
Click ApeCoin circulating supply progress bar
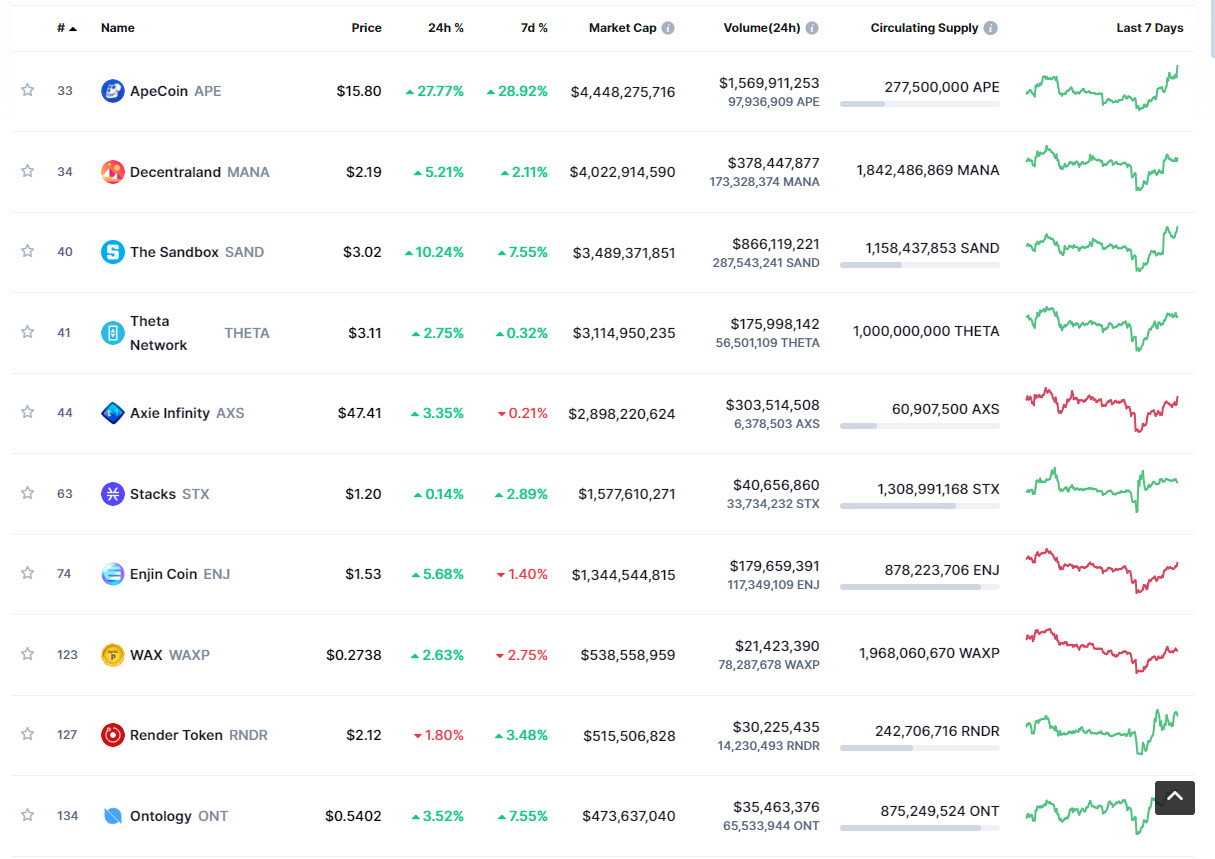(x=920, y=103)
